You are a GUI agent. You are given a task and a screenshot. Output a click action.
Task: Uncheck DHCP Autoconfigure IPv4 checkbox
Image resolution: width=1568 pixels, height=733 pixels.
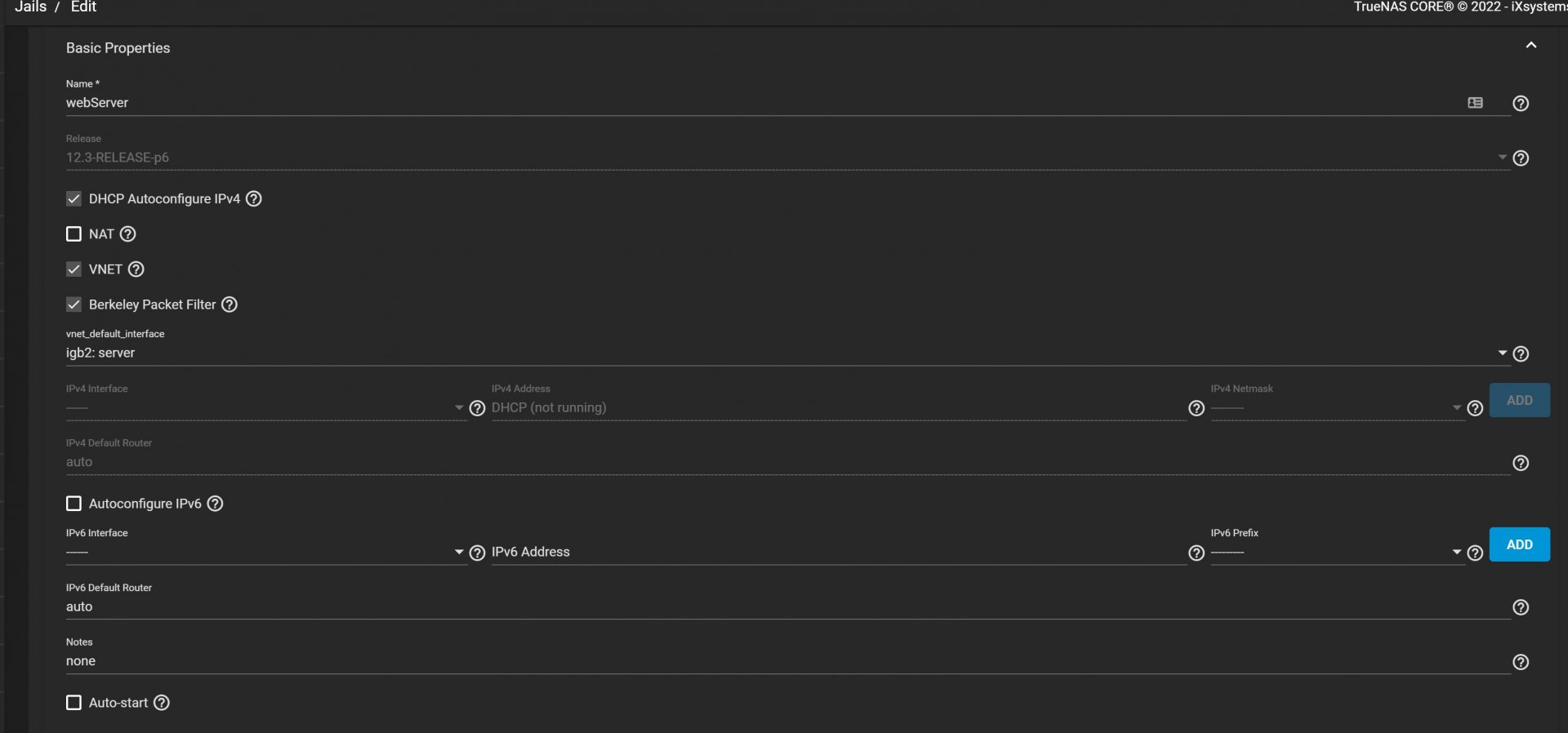[73, 198]
